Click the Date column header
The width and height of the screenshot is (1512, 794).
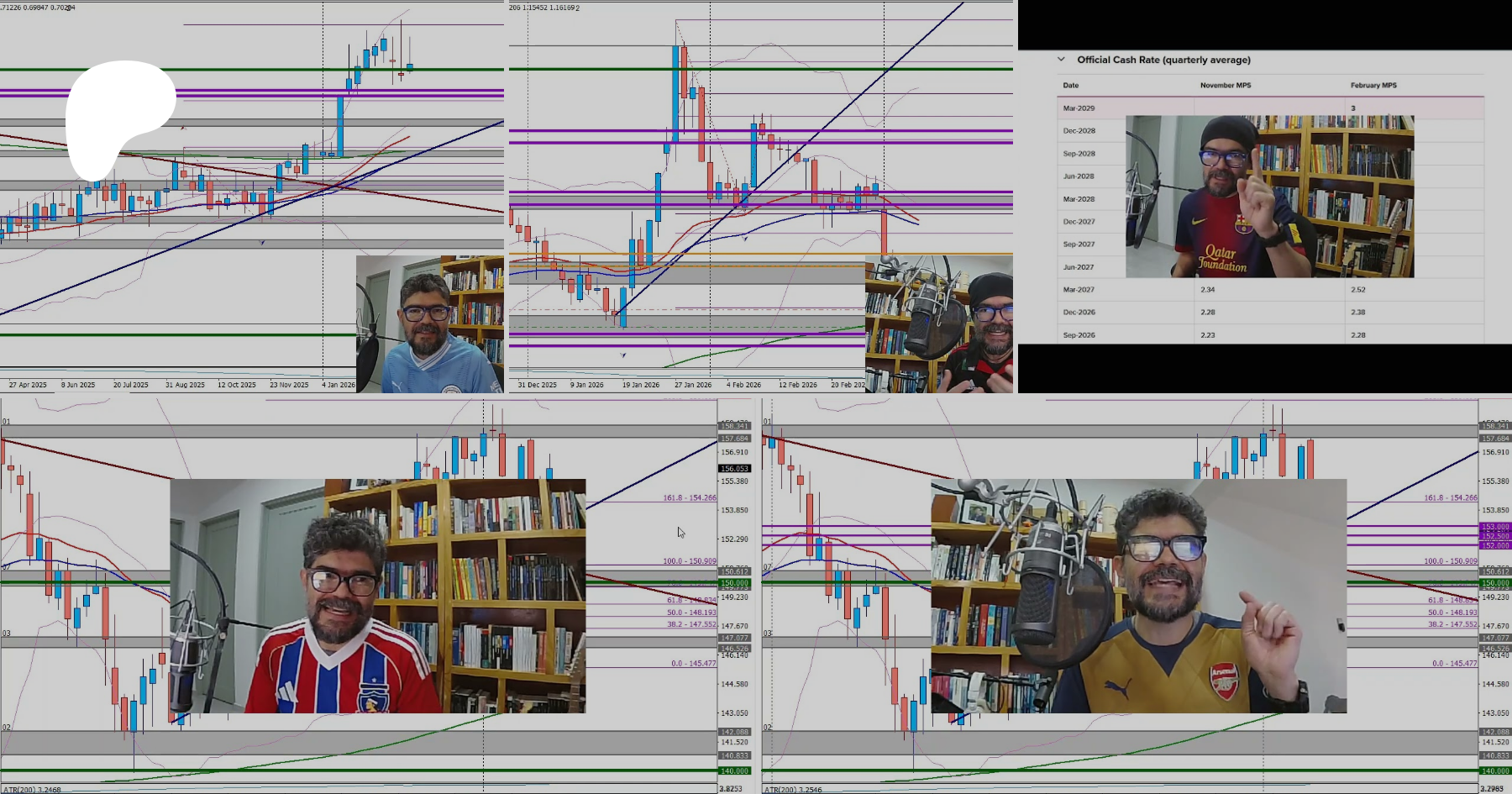pos(1070,85)
